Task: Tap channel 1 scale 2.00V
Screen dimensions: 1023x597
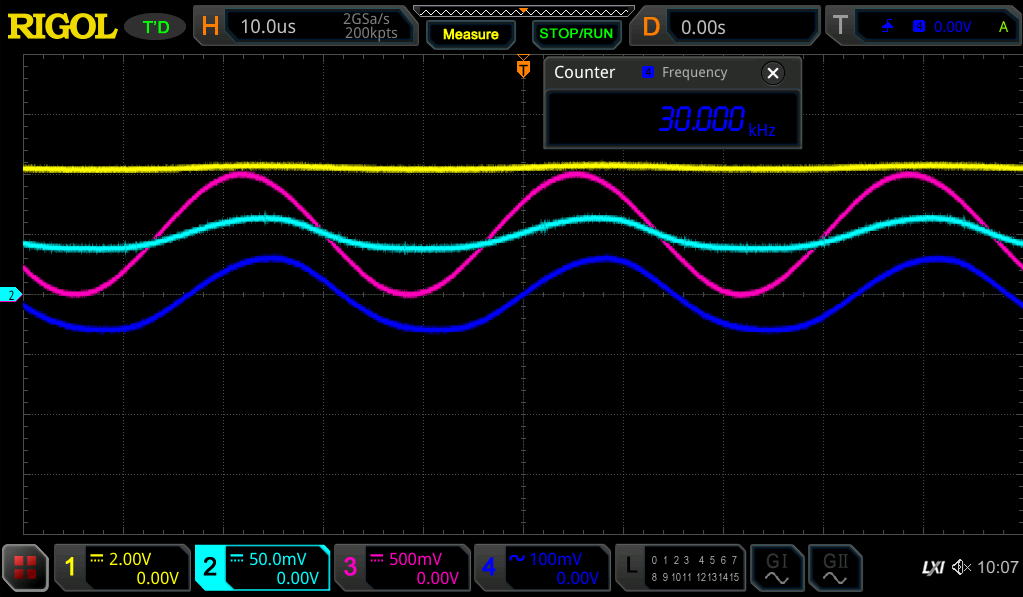Action: 130,559
